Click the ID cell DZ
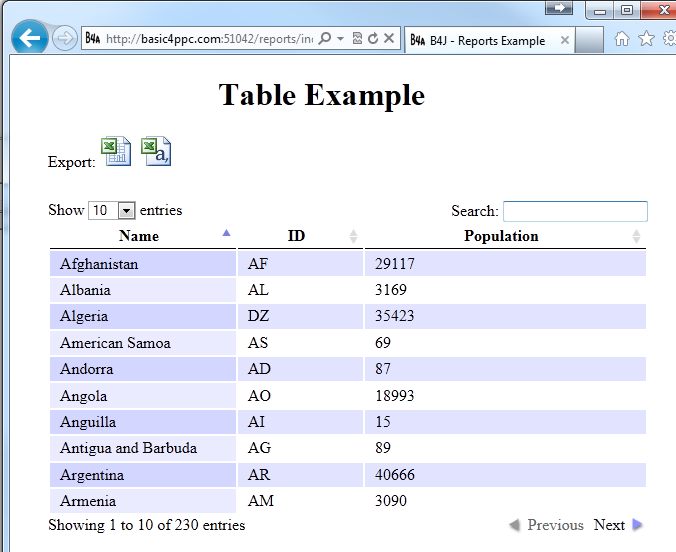The height and width of the screenshot is (552, 676). (x=300, y=316)
